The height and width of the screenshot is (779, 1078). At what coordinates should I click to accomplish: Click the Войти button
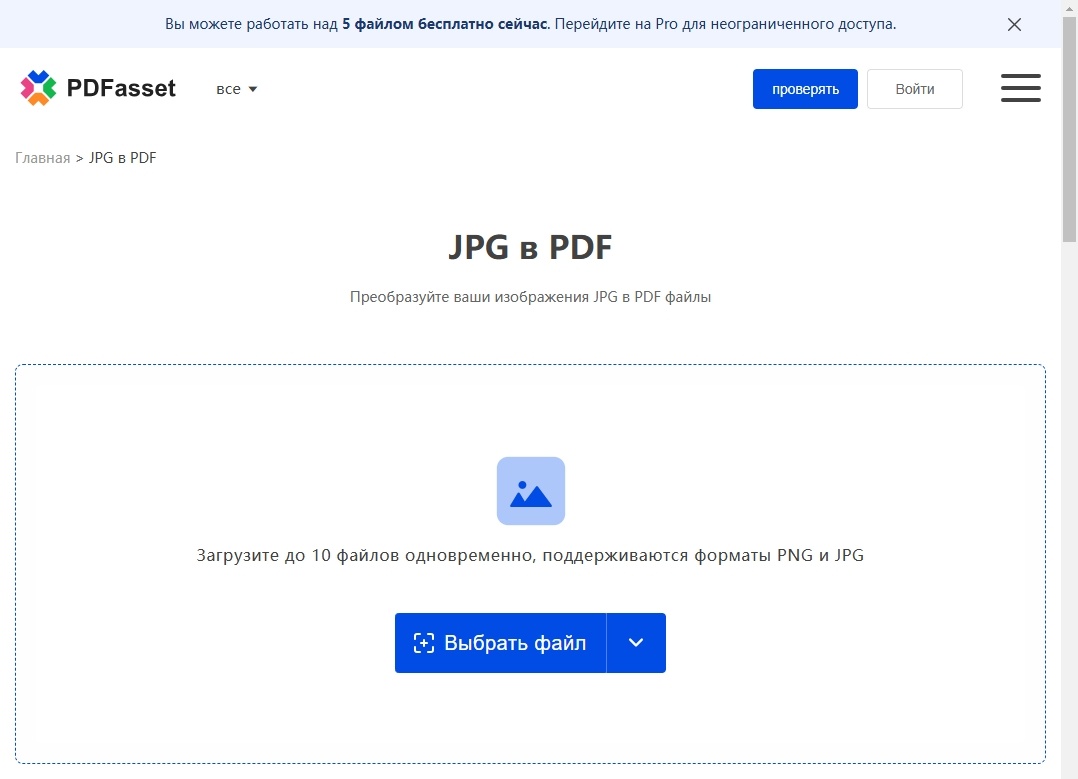click(x=913, y=88)
